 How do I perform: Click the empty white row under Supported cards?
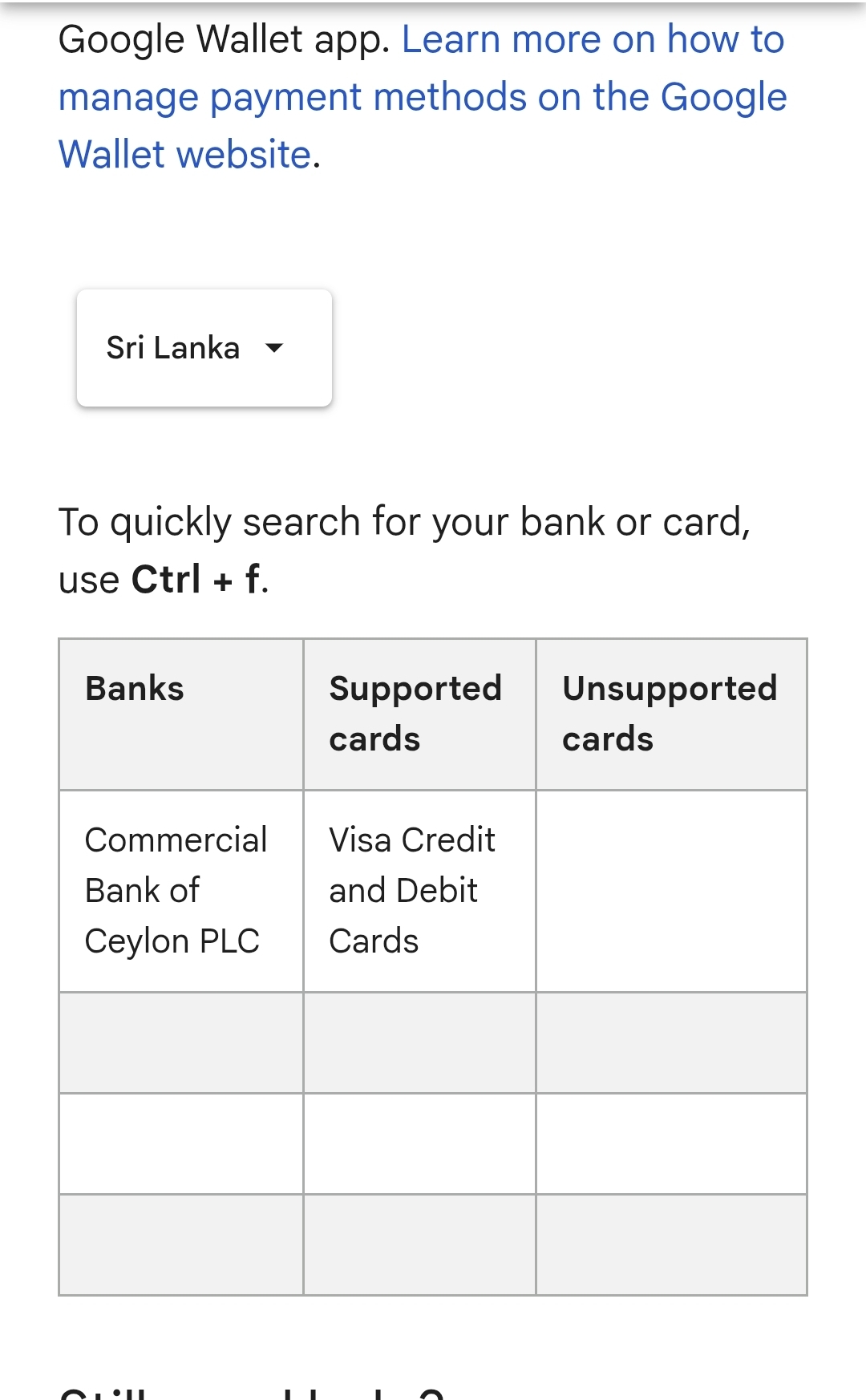419,1143
